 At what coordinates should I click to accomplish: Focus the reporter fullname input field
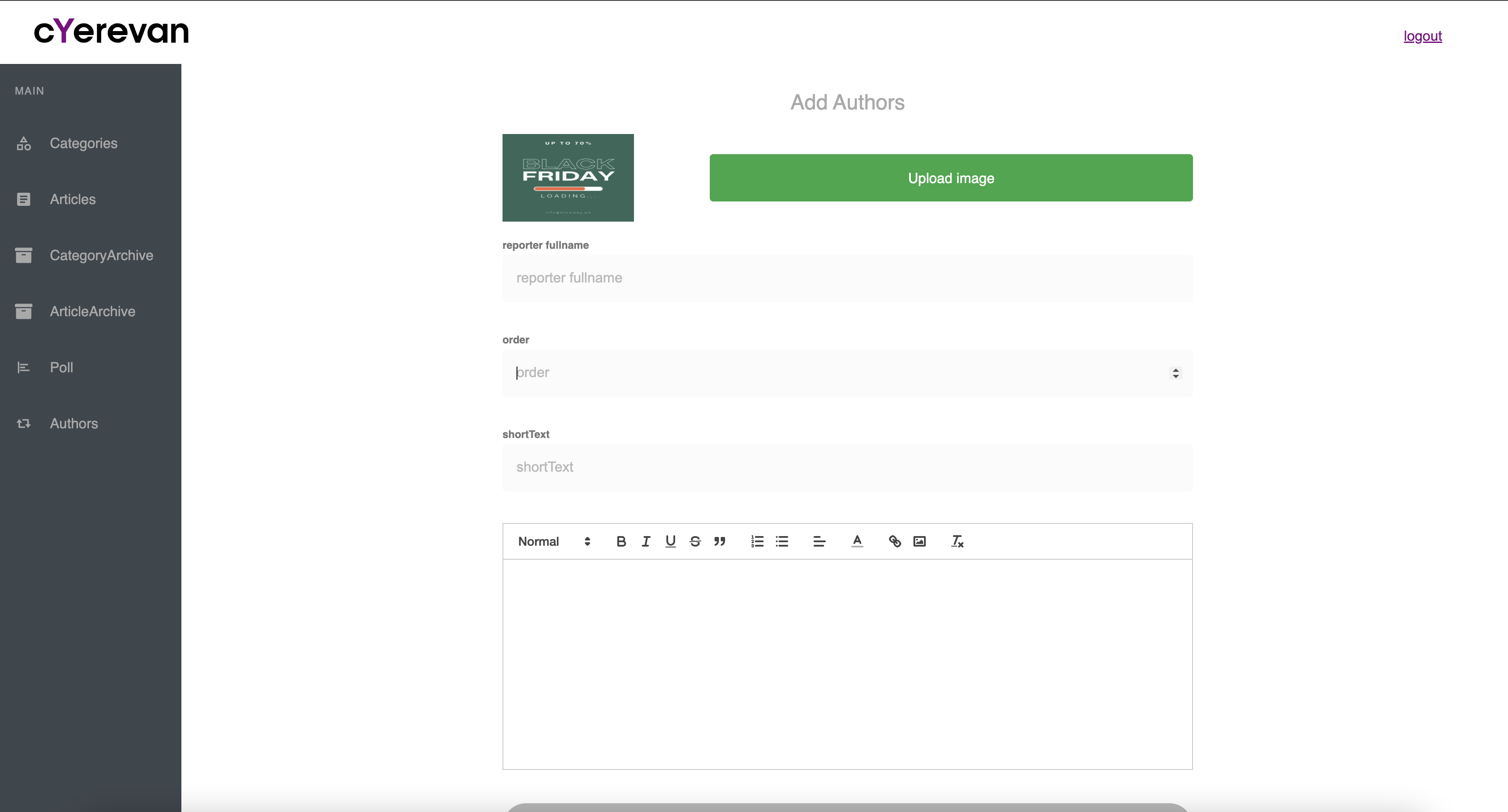pos(847,279)
